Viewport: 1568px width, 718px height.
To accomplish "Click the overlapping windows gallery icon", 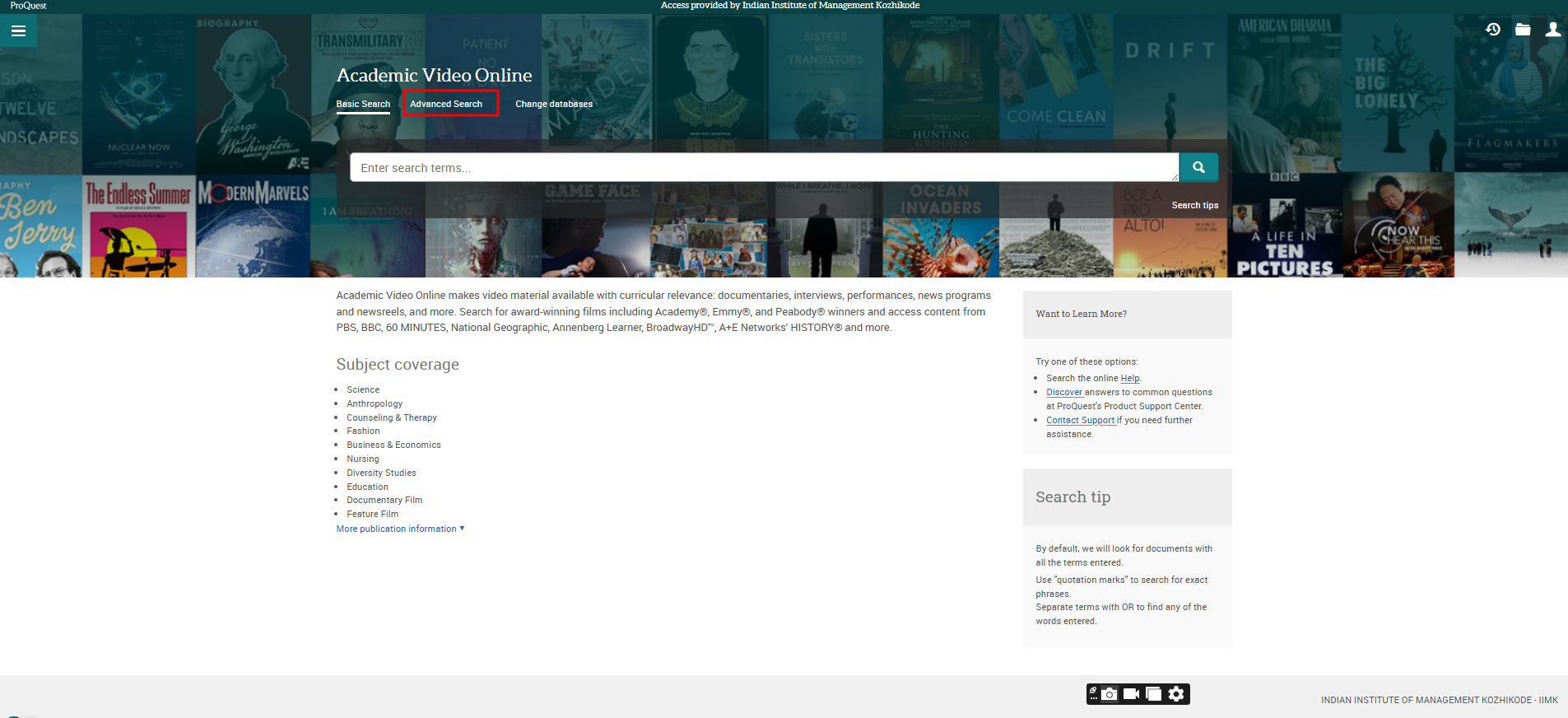I will [1154, 694].
